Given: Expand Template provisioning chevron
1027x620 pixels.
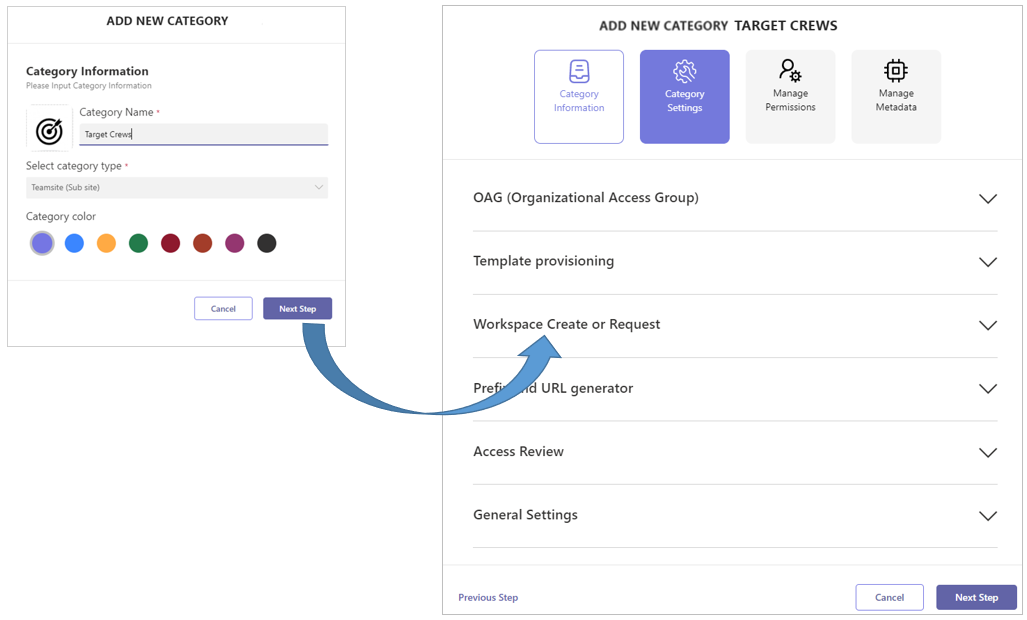Looking at the screenshot, I should point(988,262).
